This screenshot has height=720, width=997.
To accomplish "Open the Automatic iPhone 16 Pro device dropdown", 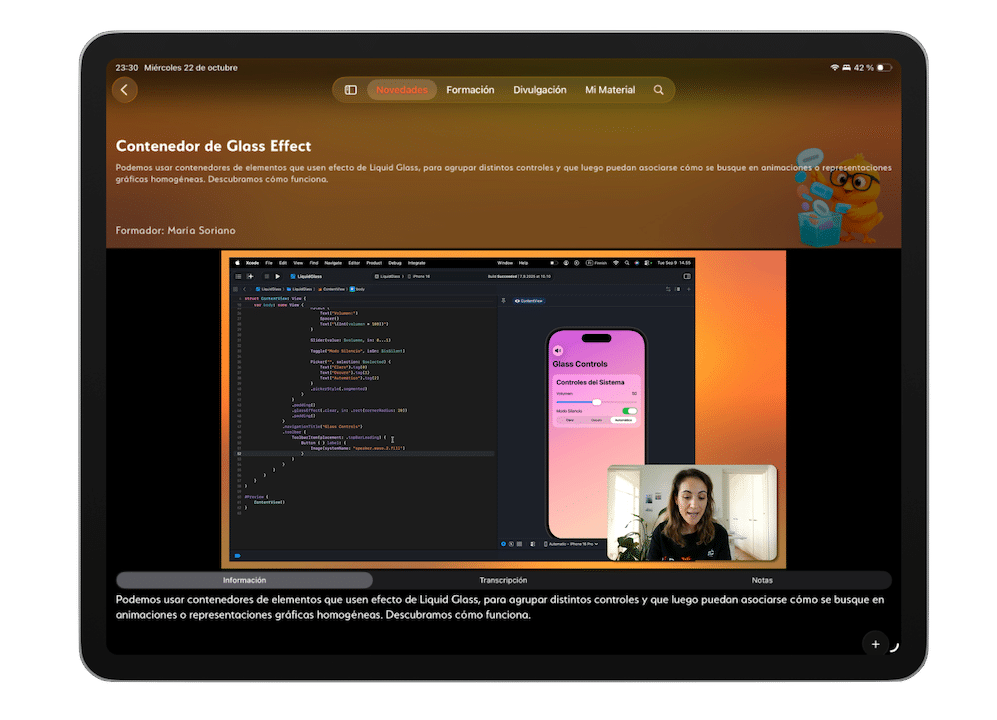I will [x=571, y=544].
